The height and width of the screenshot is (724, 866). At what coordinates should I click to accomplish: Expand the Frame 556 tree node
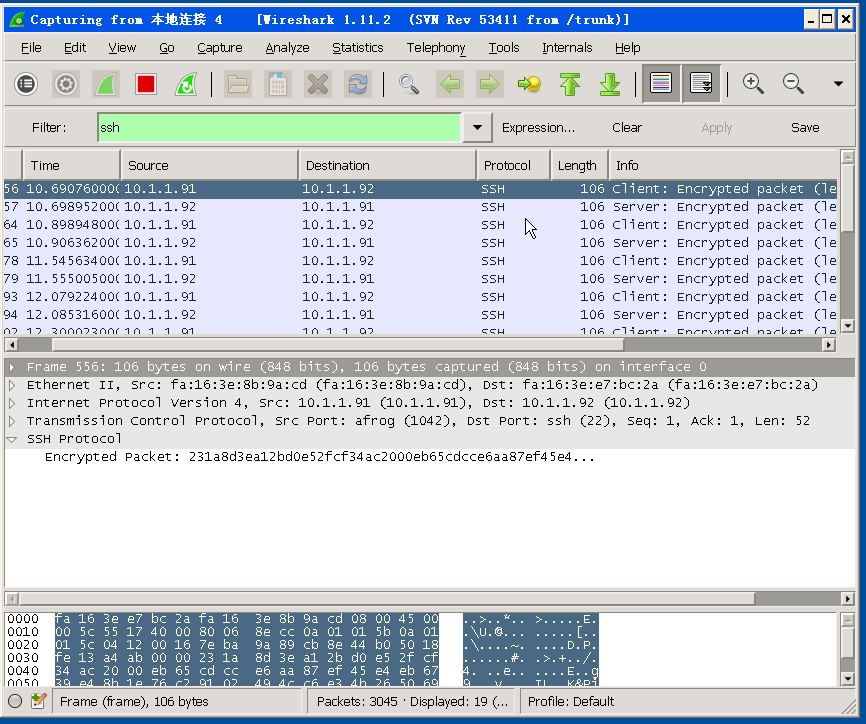click(x=12, y=367)
